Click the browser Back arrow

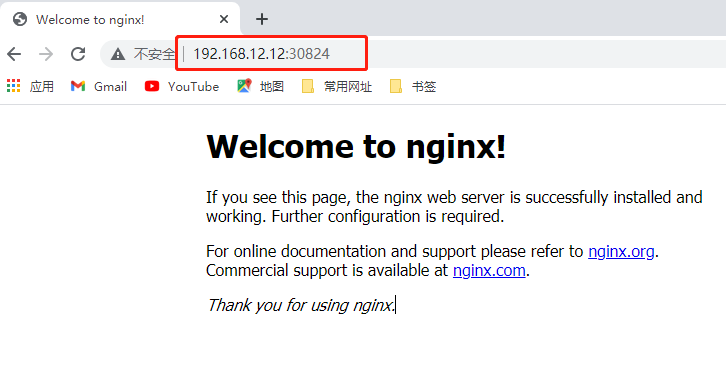(14, 54)
